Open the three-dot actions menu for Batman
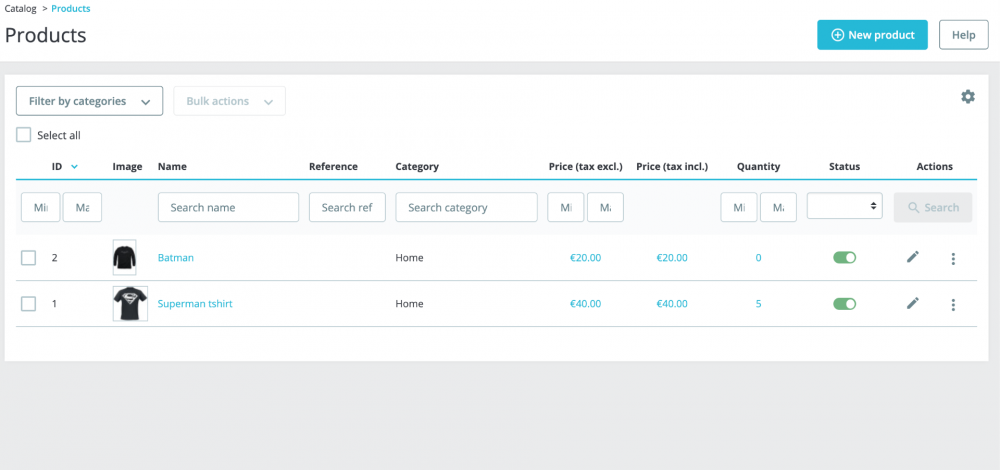 [x=953, y=259]
